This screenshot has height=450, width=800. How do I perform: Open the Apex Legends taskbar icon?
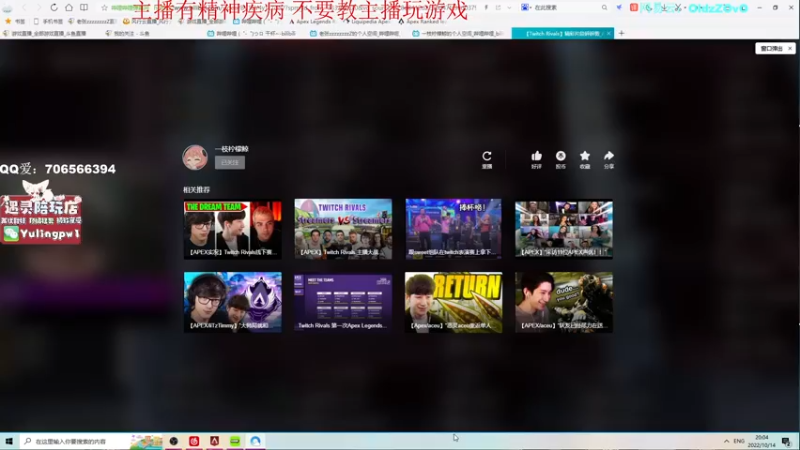click(x=214, y=441)
